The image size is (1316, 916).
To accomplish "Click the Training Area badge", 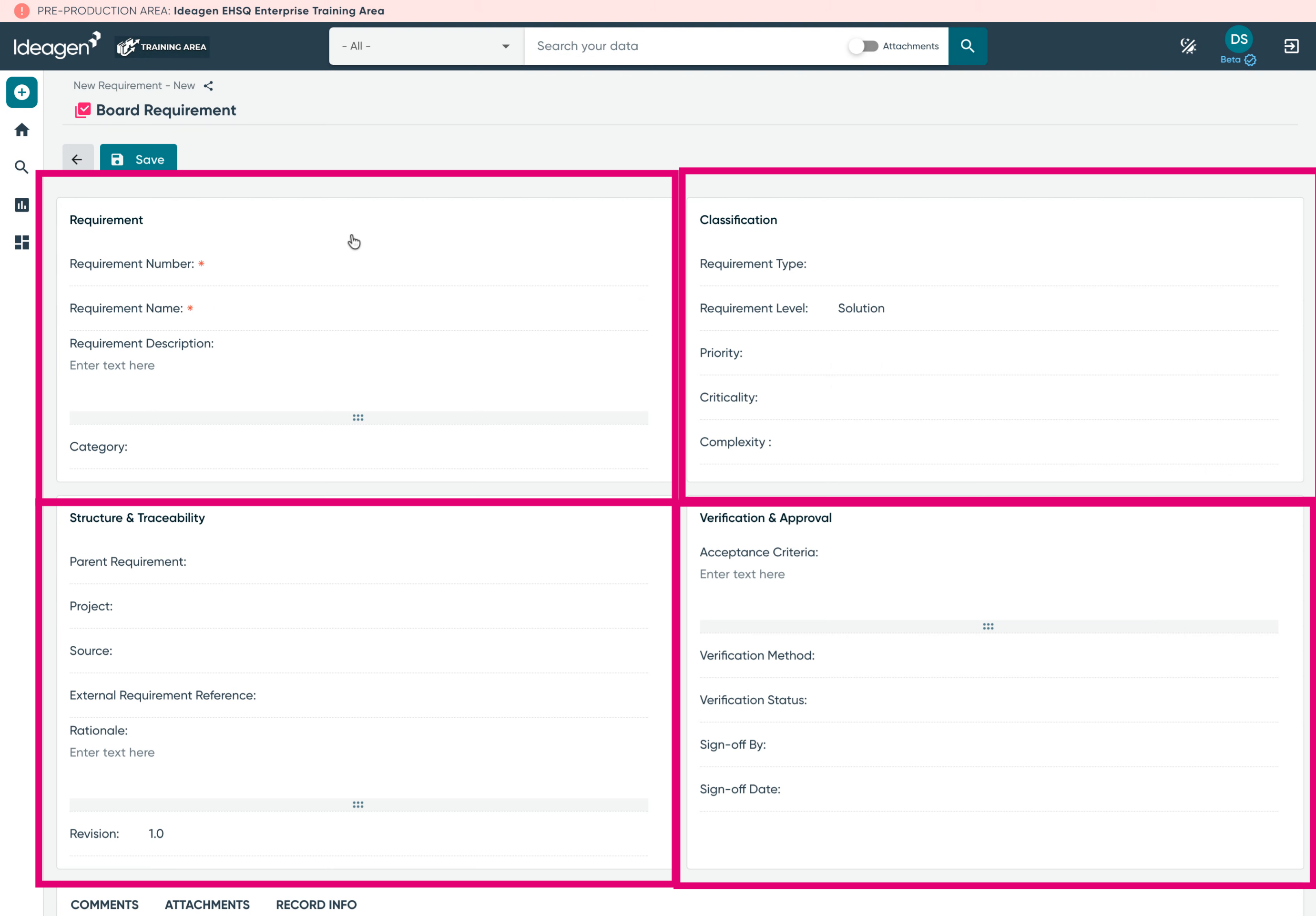I will tap(162, 46).
